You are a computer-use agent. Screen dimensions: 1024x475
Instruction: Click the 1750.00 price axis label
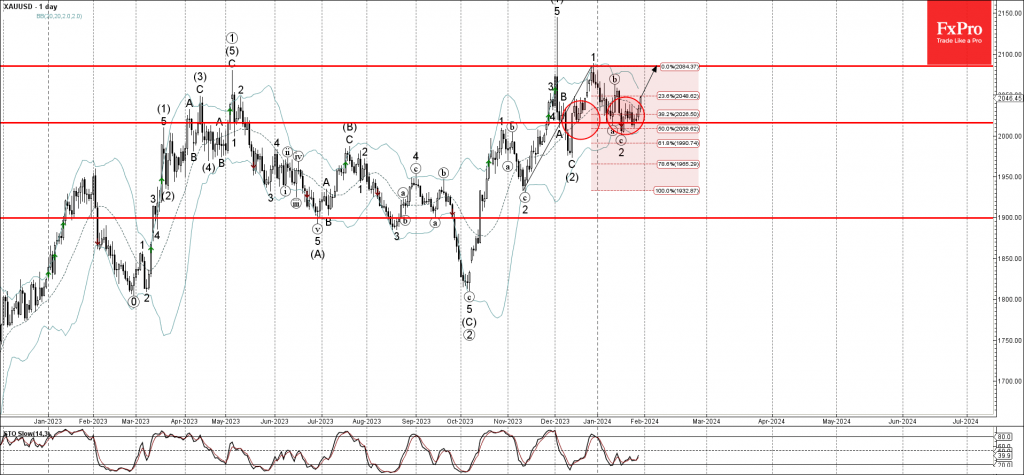[1010, 340]
